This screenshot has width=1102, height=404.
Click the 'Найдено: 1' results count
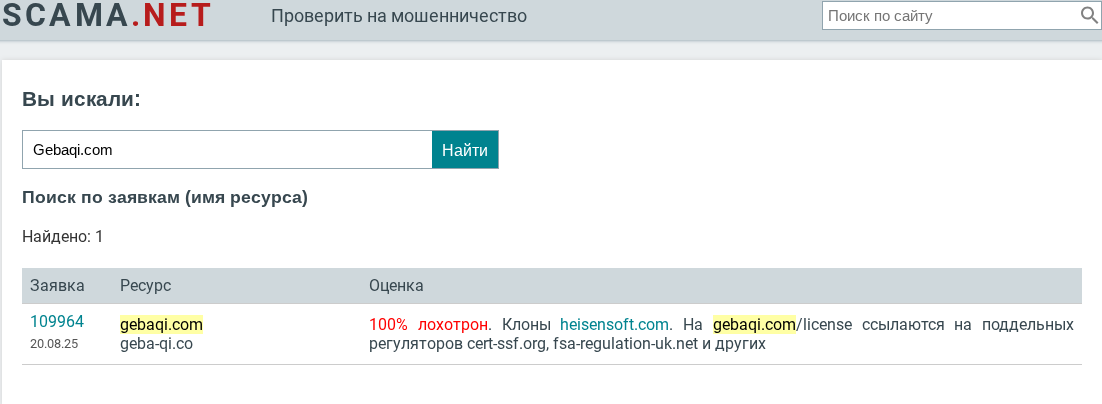(63, 237)
